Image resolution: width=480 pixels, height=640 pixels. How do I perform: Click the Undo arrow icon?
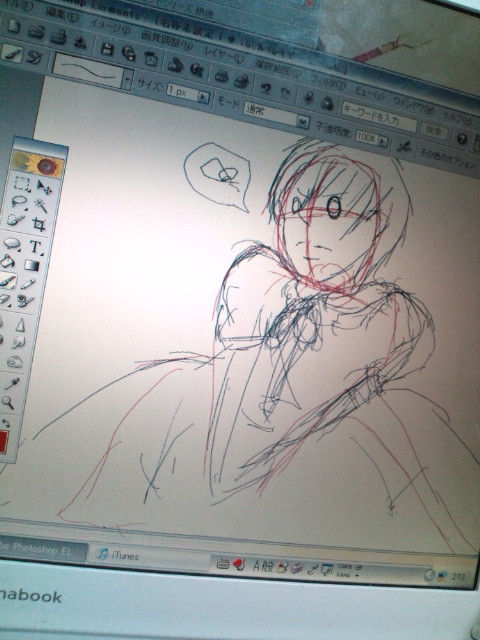coord(266,87)
